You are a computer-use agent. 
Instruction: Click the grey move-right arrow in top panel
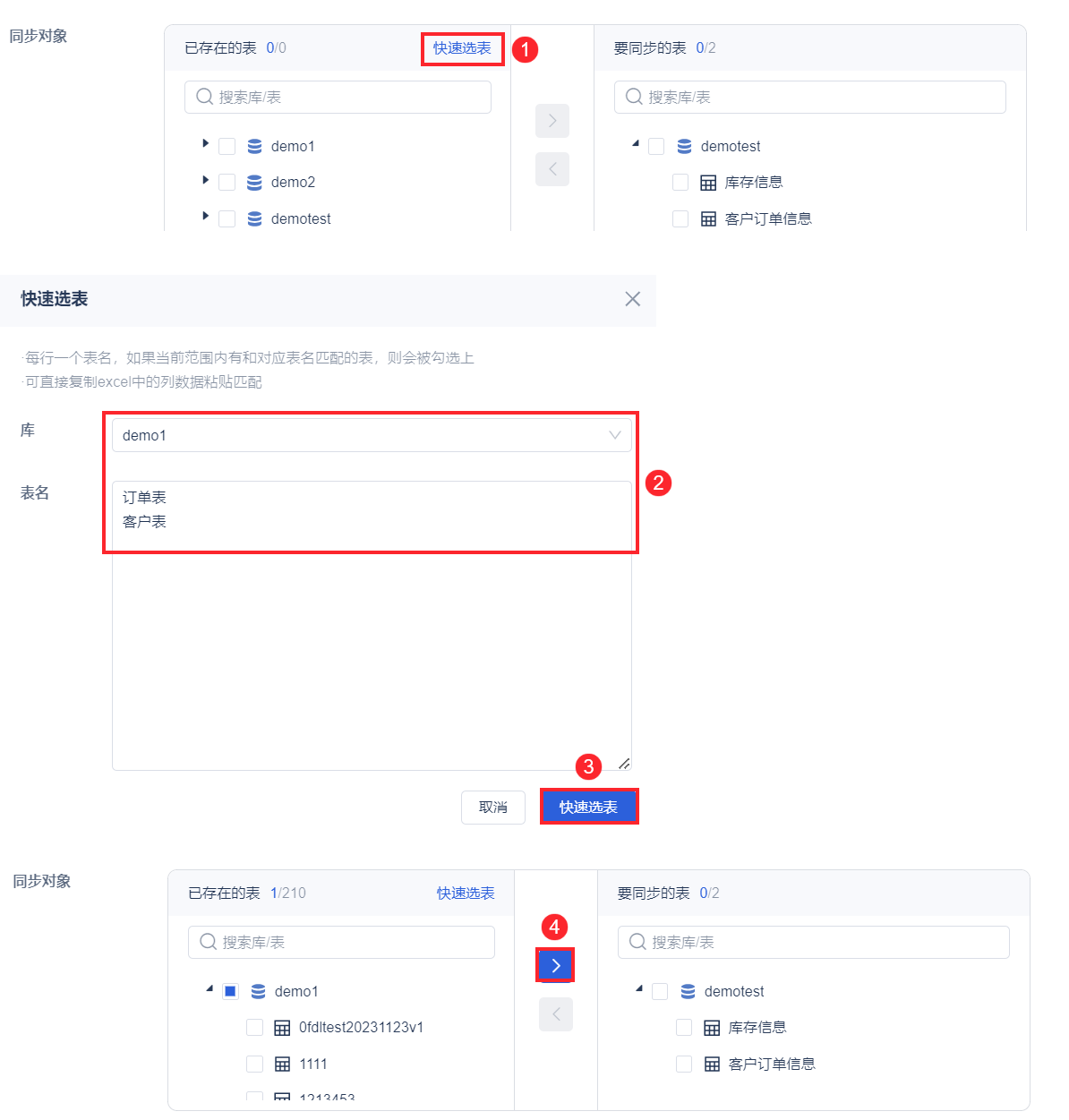[552, 121]
